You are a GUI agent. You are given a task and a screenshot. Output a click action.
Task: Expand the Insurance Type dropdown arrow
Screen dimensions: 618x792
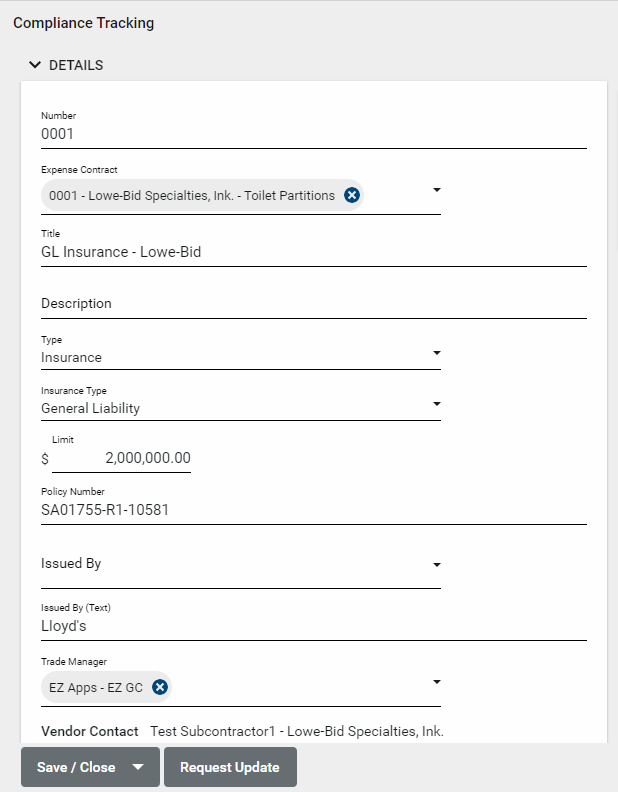tap(436, 404)
